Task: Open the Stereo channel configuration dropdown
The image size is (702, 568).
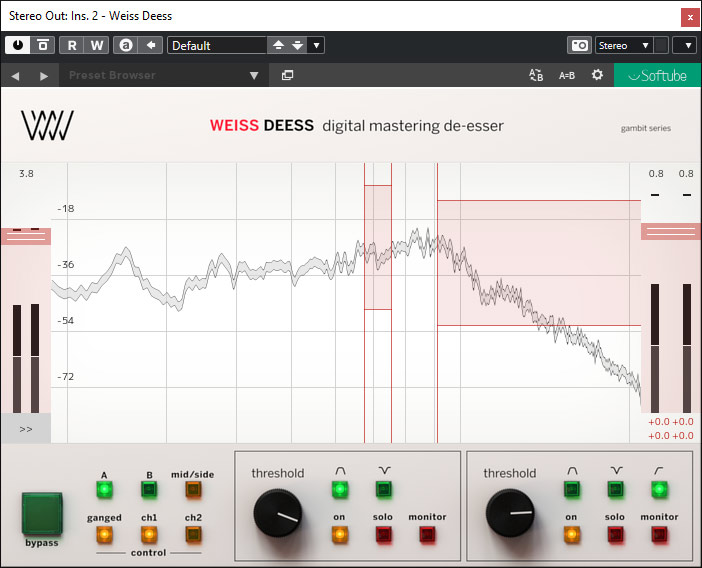Action: [623, 45]
